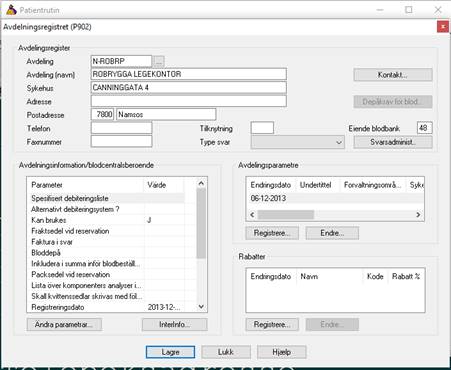Open the Kontakt dialog button
Viewport: 451px width, 370px height.
coord(393,75)
